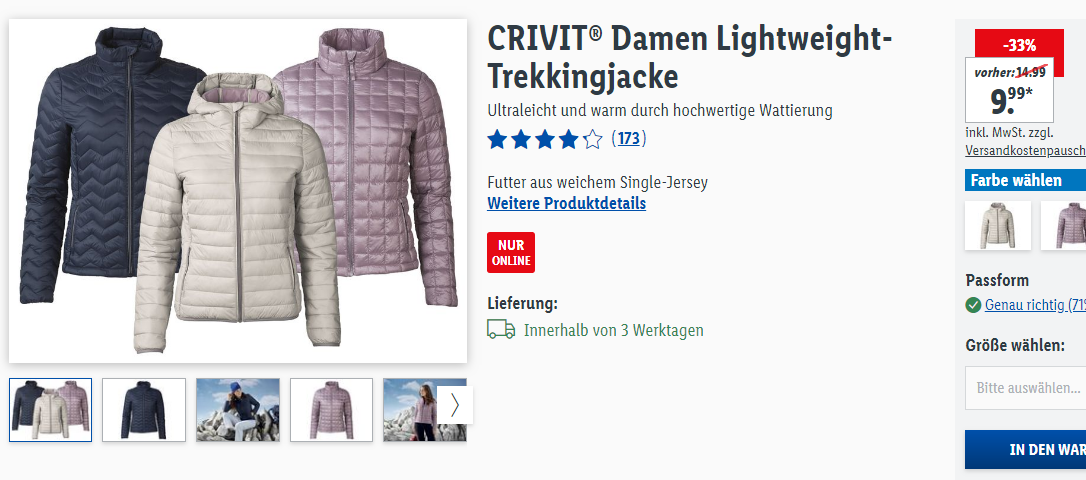Open the 173 reviews link
The width and height of the screenshot is (1086, 480).
click(629, 139)
